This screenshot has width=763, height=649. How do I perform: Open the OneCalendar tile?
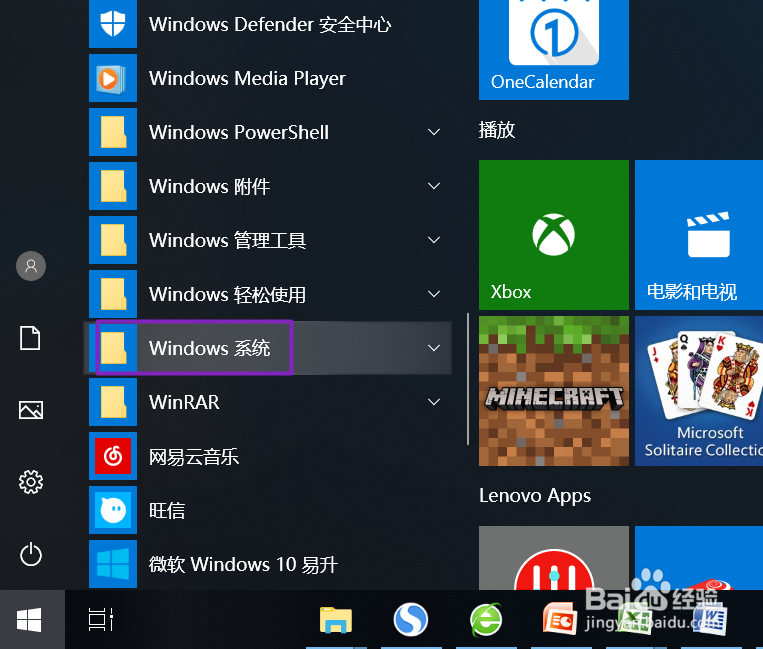(x=554, y=50)
